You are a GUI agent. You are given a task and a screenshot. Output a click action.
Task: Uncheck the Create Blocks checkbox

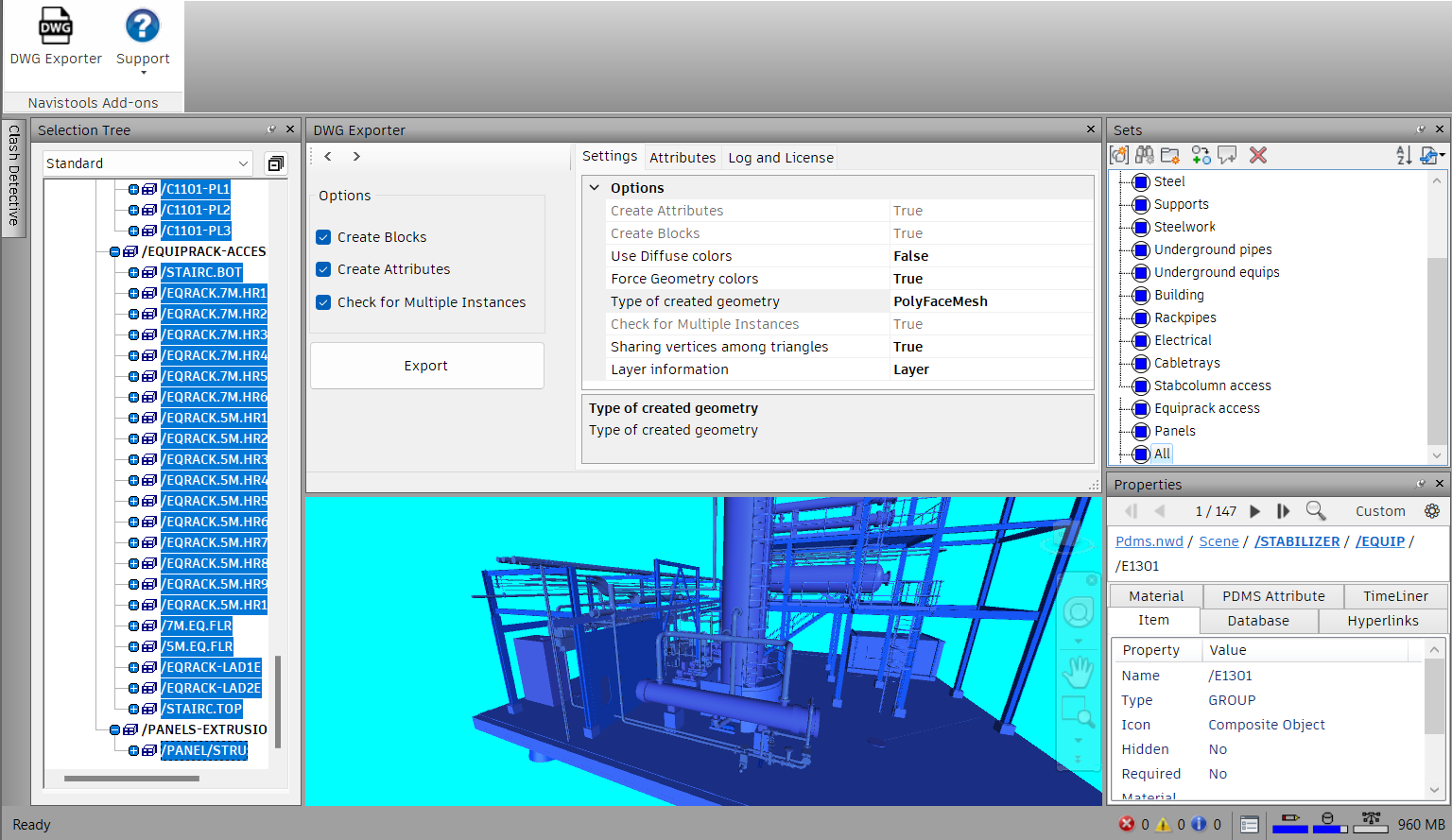[323, 237]
